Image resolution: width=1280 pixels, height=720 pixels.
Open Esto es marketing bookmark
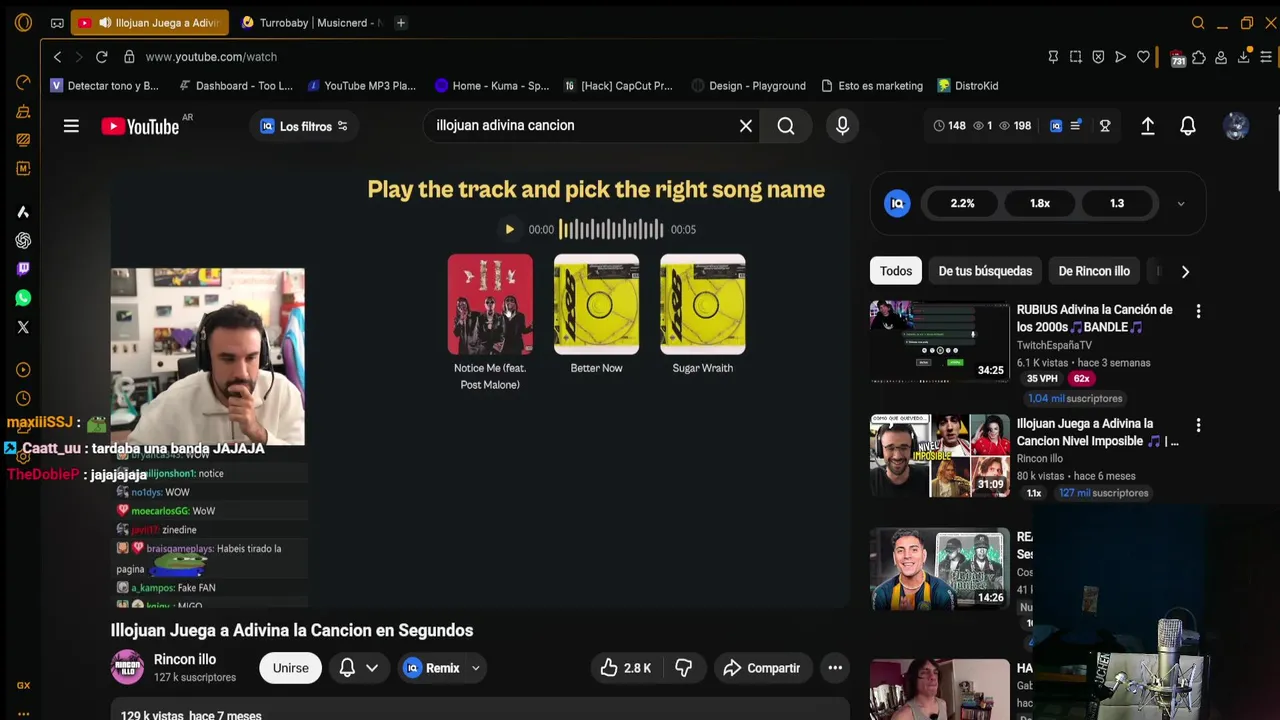[x=872, y=86]
